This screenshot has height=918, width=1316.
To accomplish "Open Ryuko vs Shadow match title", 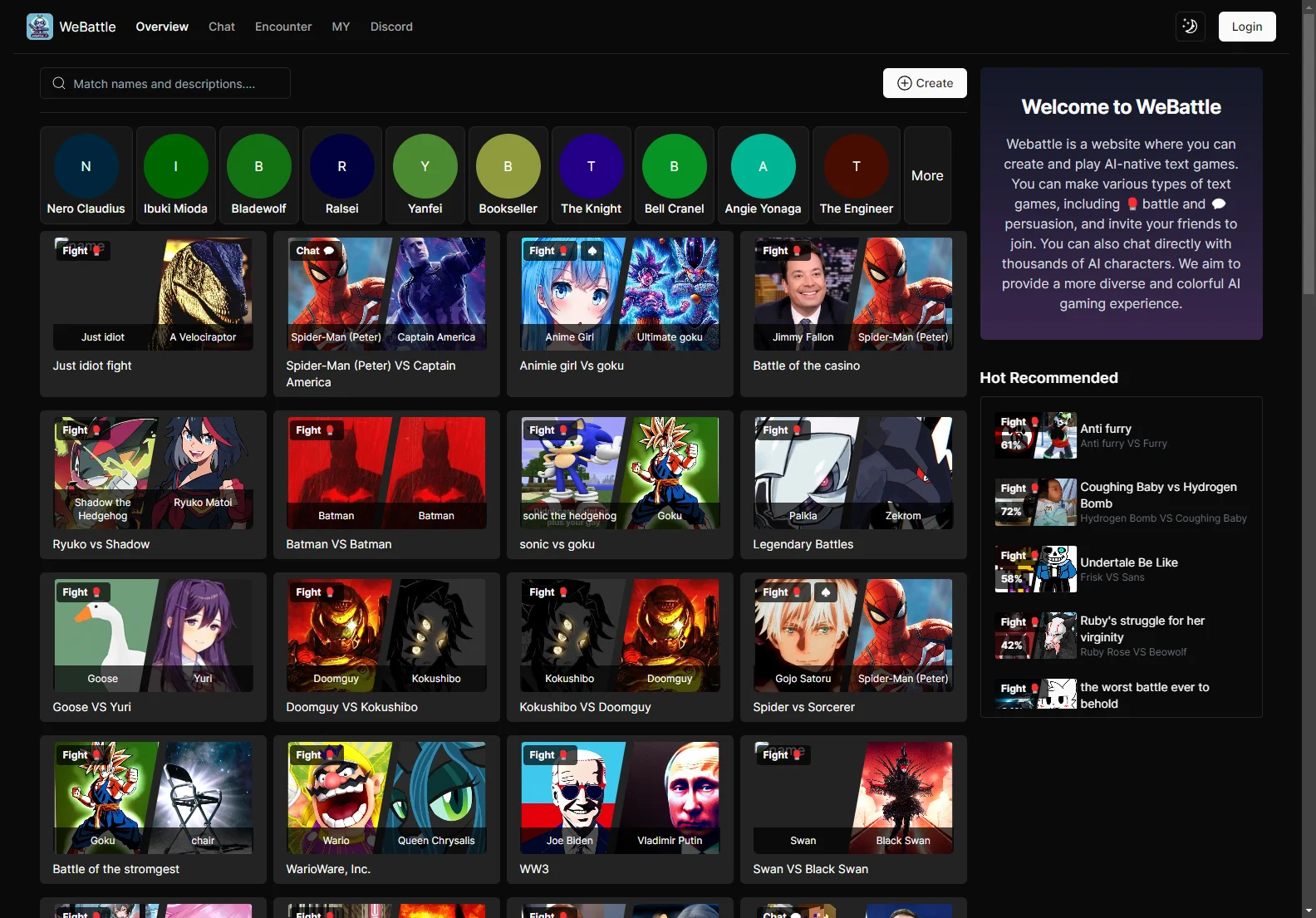I will [101, 544].
